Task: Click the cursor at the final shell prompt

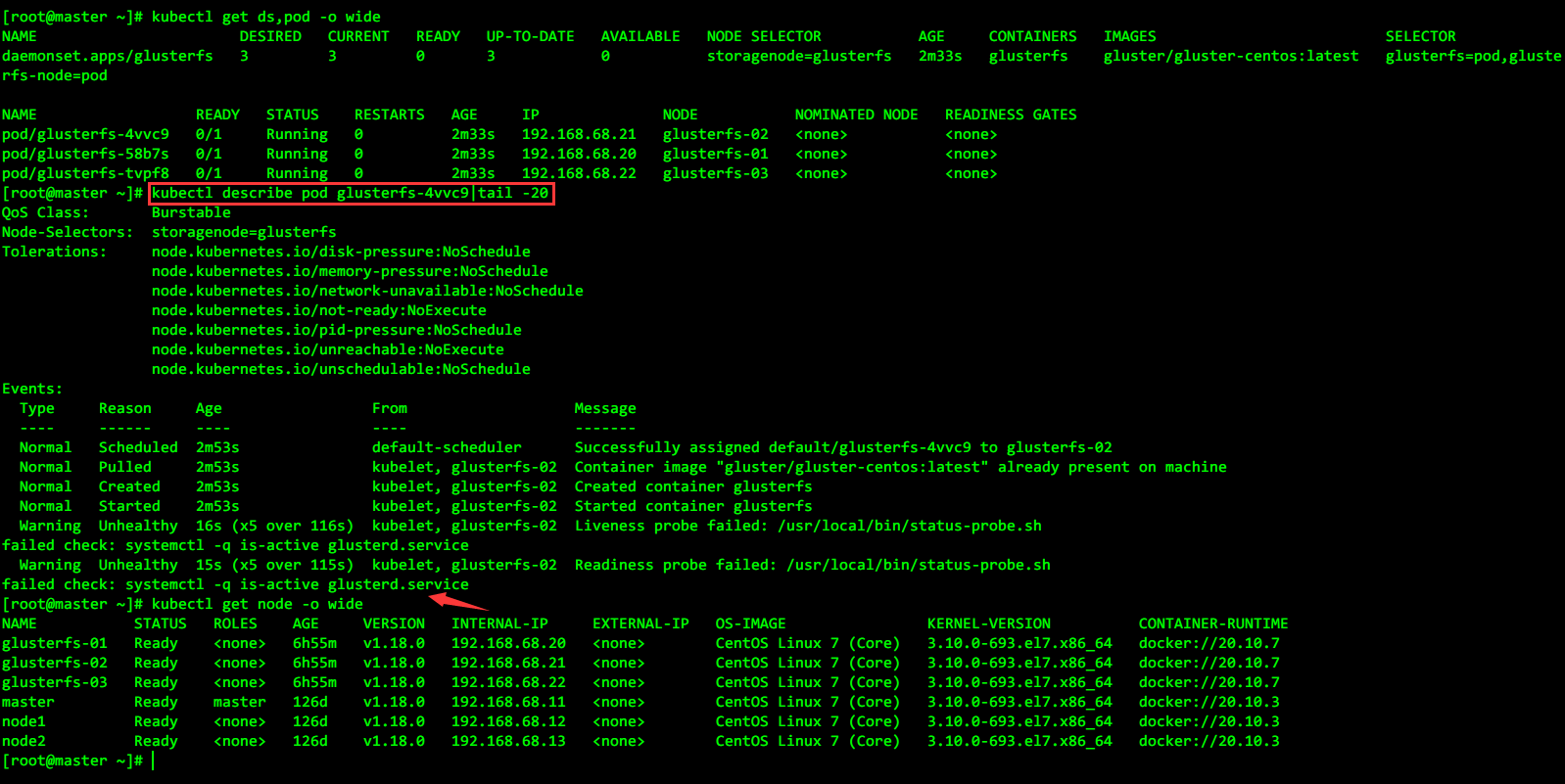Action: coord(154,761)
